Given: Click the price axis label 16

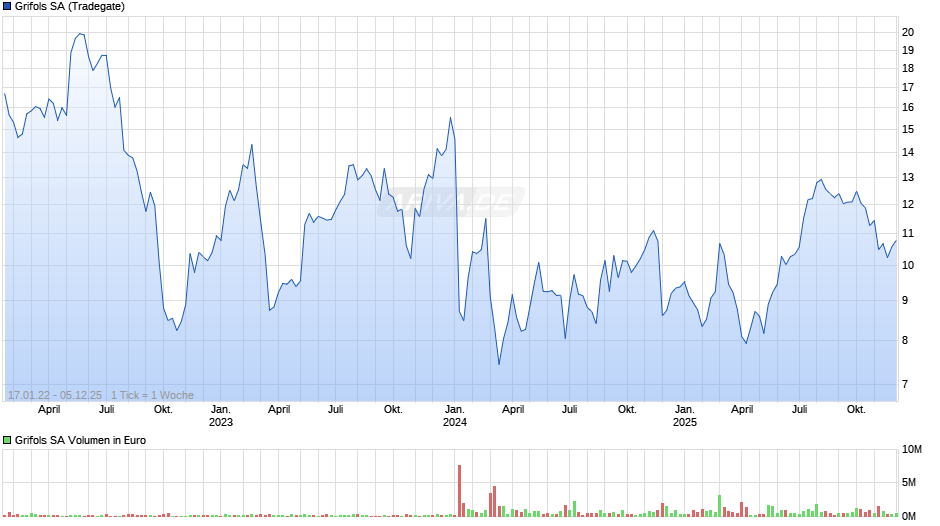Looking at the screenshot, I should point(908,107).
